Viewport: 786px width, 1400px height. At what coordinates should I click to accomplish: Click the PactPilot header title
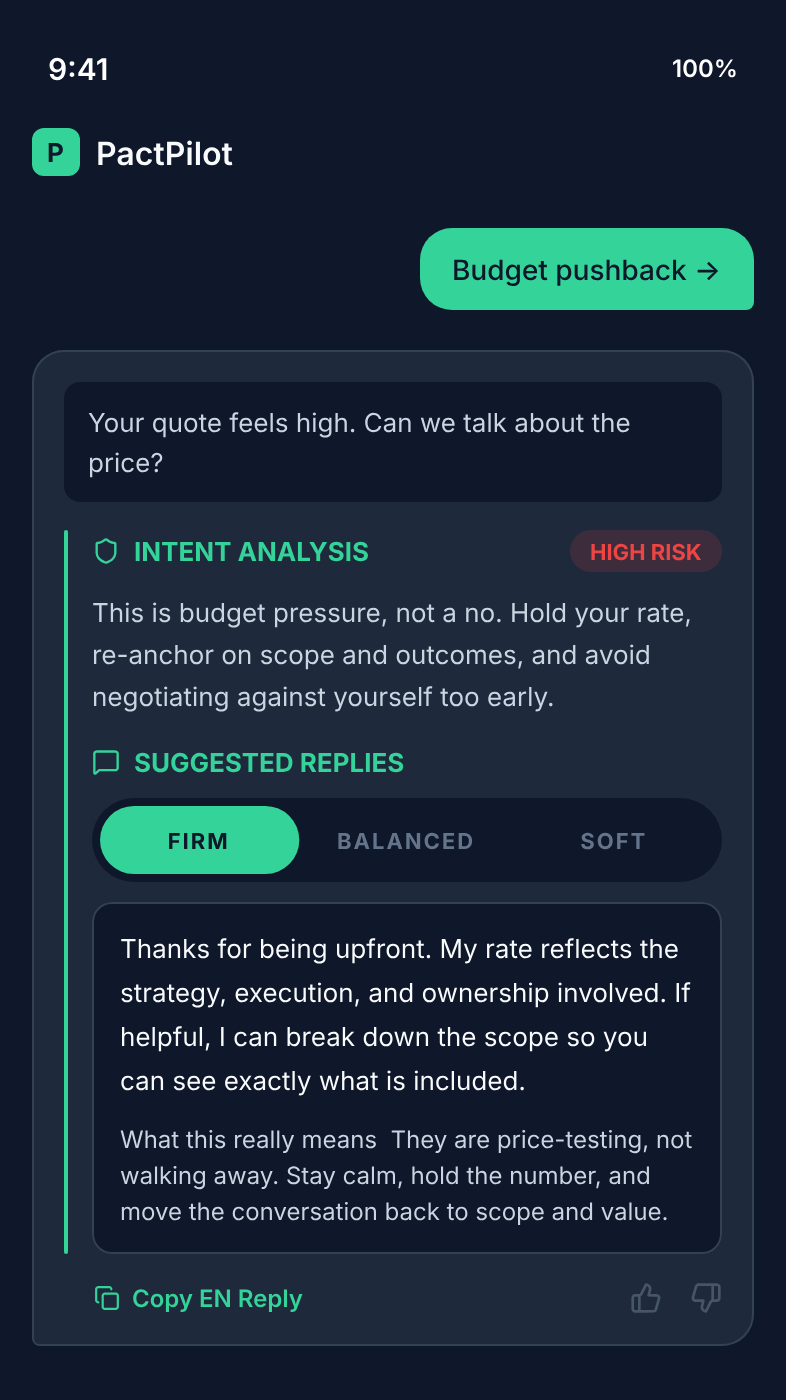[164, 153]
